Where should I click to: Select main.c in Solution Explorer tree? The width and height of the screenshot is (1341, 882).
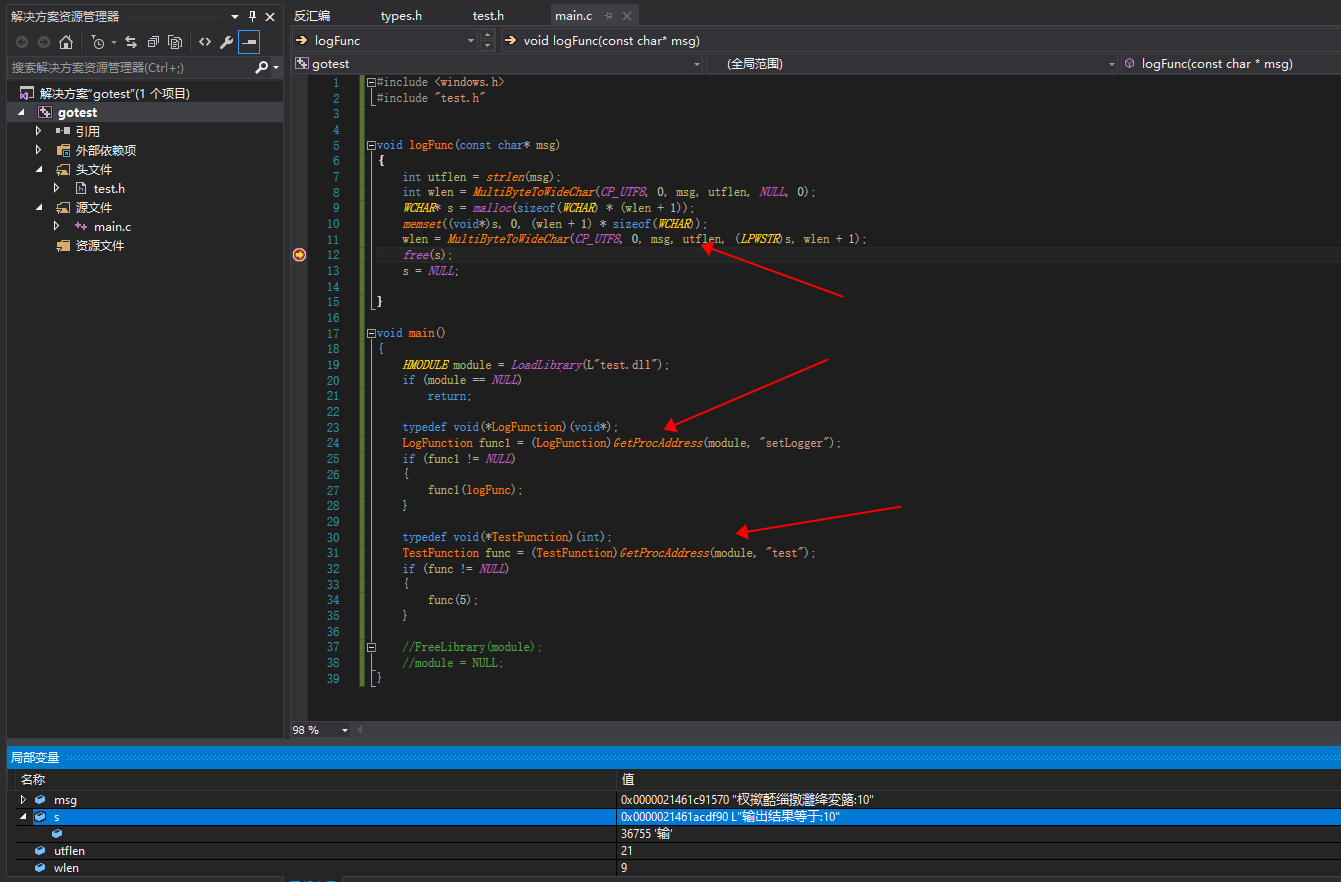(x=112, y=226)
